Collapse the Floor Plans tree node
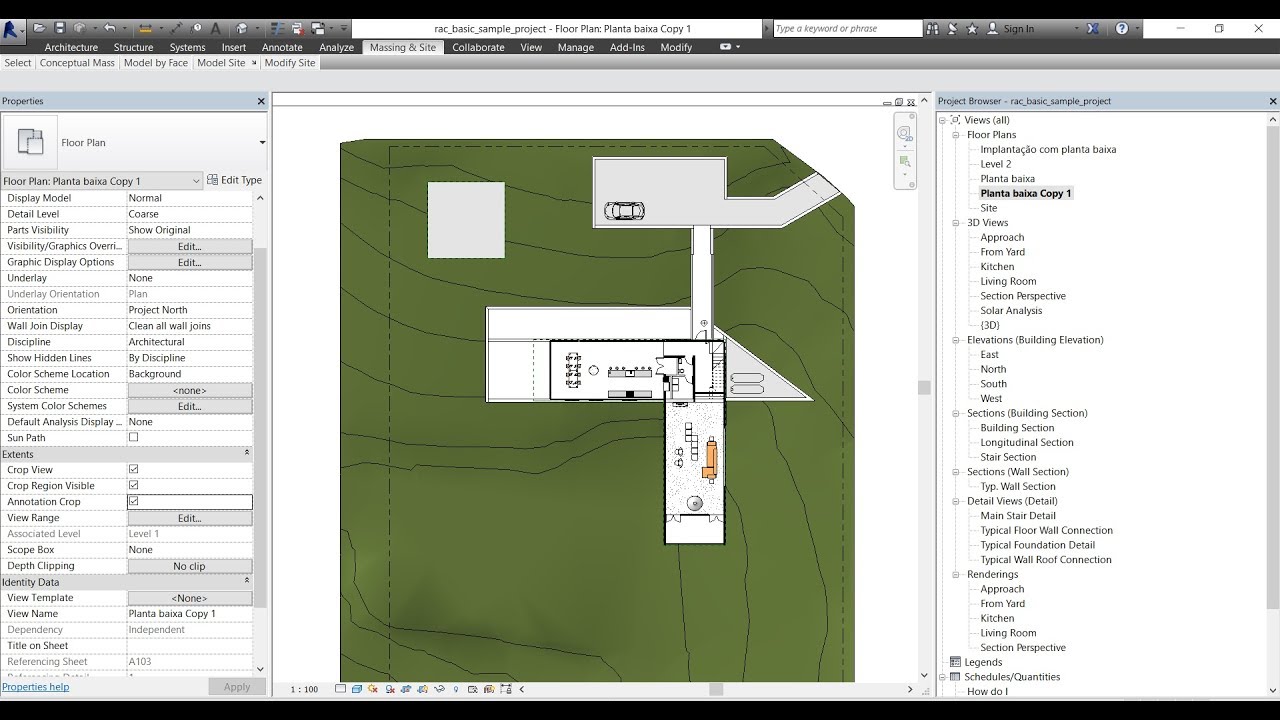Viewport: 1280px width, 720px height. point(956,134)
